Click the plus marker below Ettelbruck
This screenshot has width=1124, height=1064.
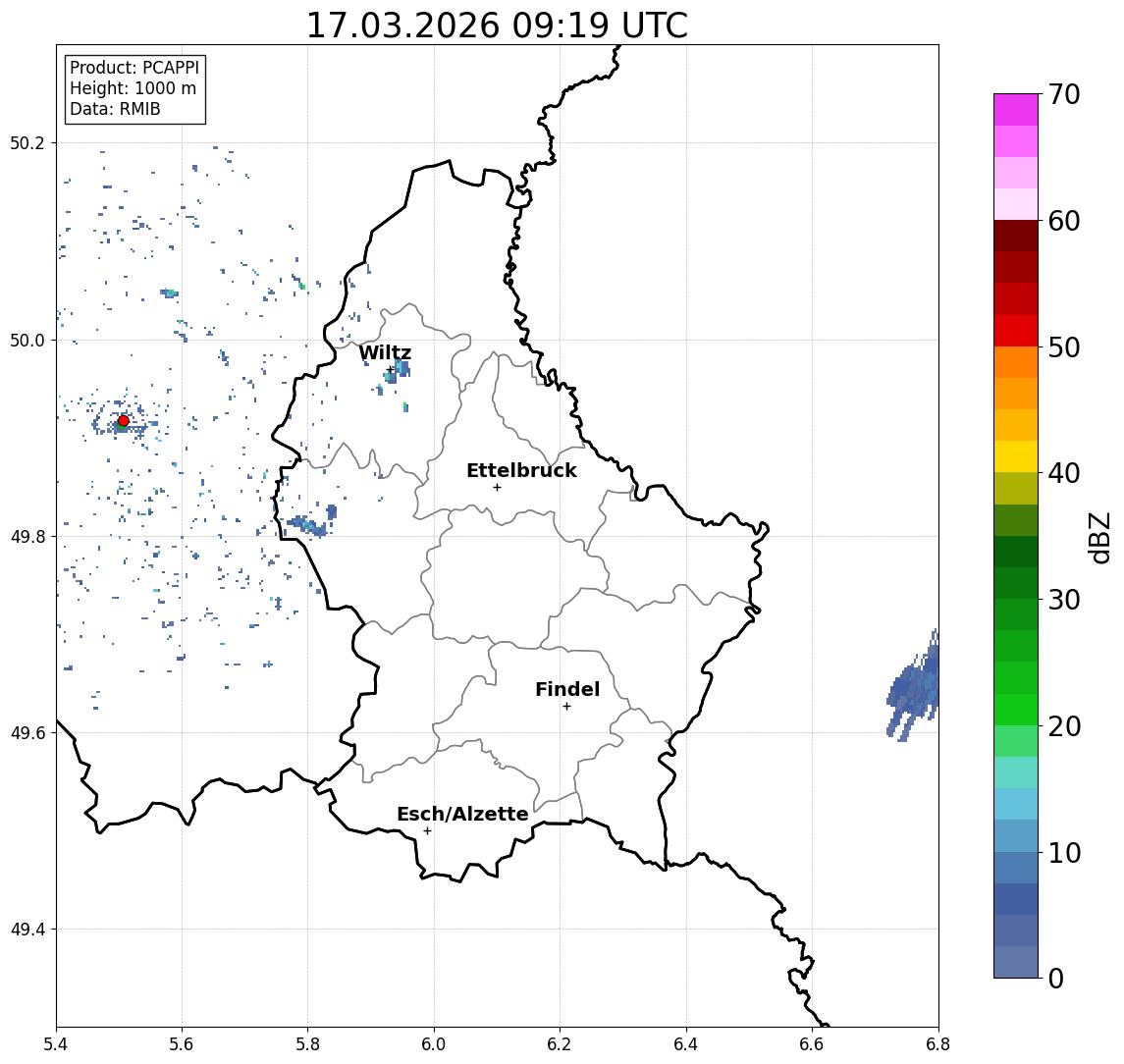click(497, 488)
